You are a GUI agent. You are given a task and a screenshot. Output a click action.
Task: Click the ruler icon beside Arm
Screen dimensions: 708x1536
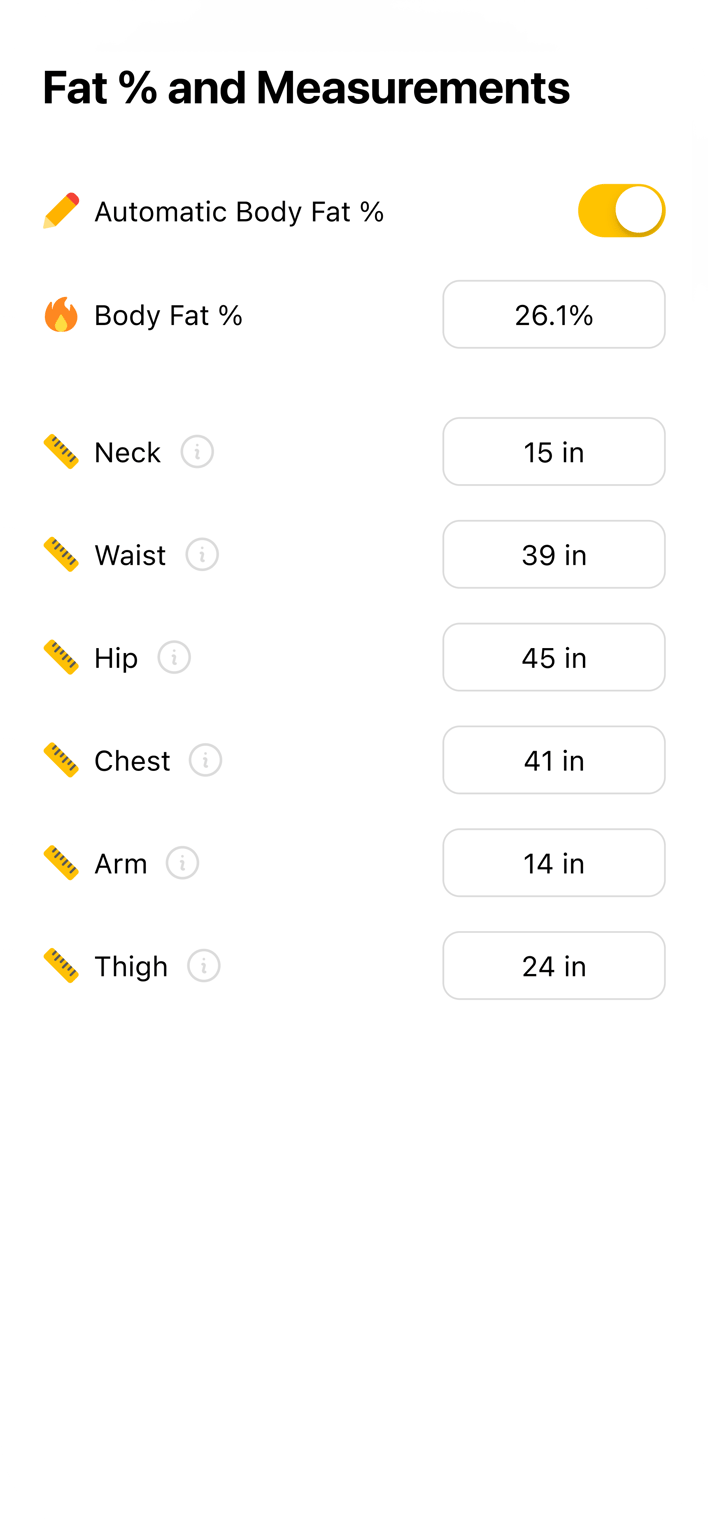(x=62, y=863)
